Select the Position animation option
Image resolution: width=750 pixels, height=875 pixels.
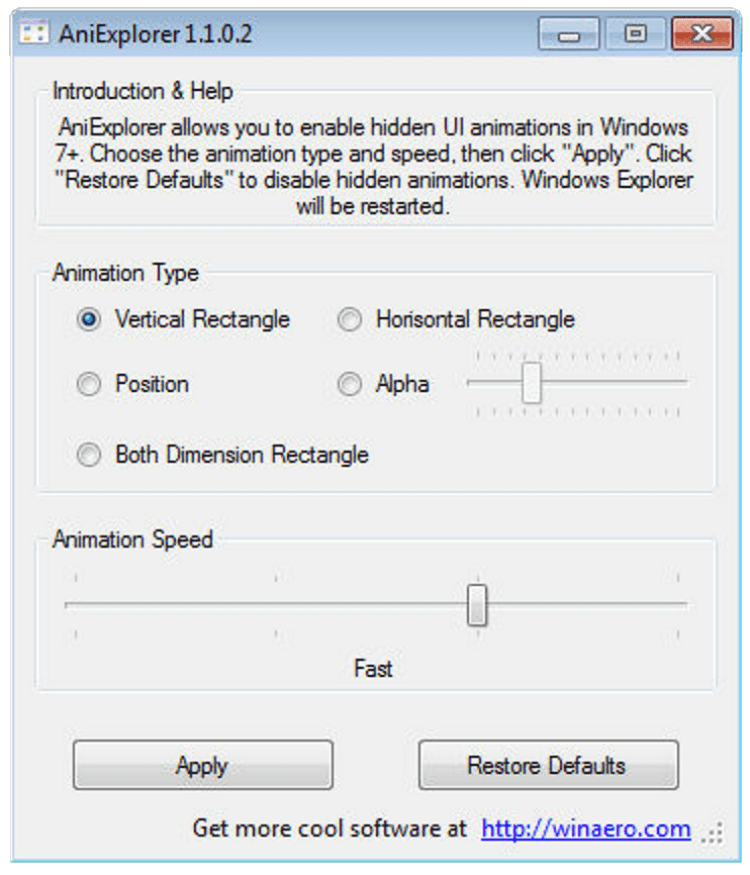(90, 384)
